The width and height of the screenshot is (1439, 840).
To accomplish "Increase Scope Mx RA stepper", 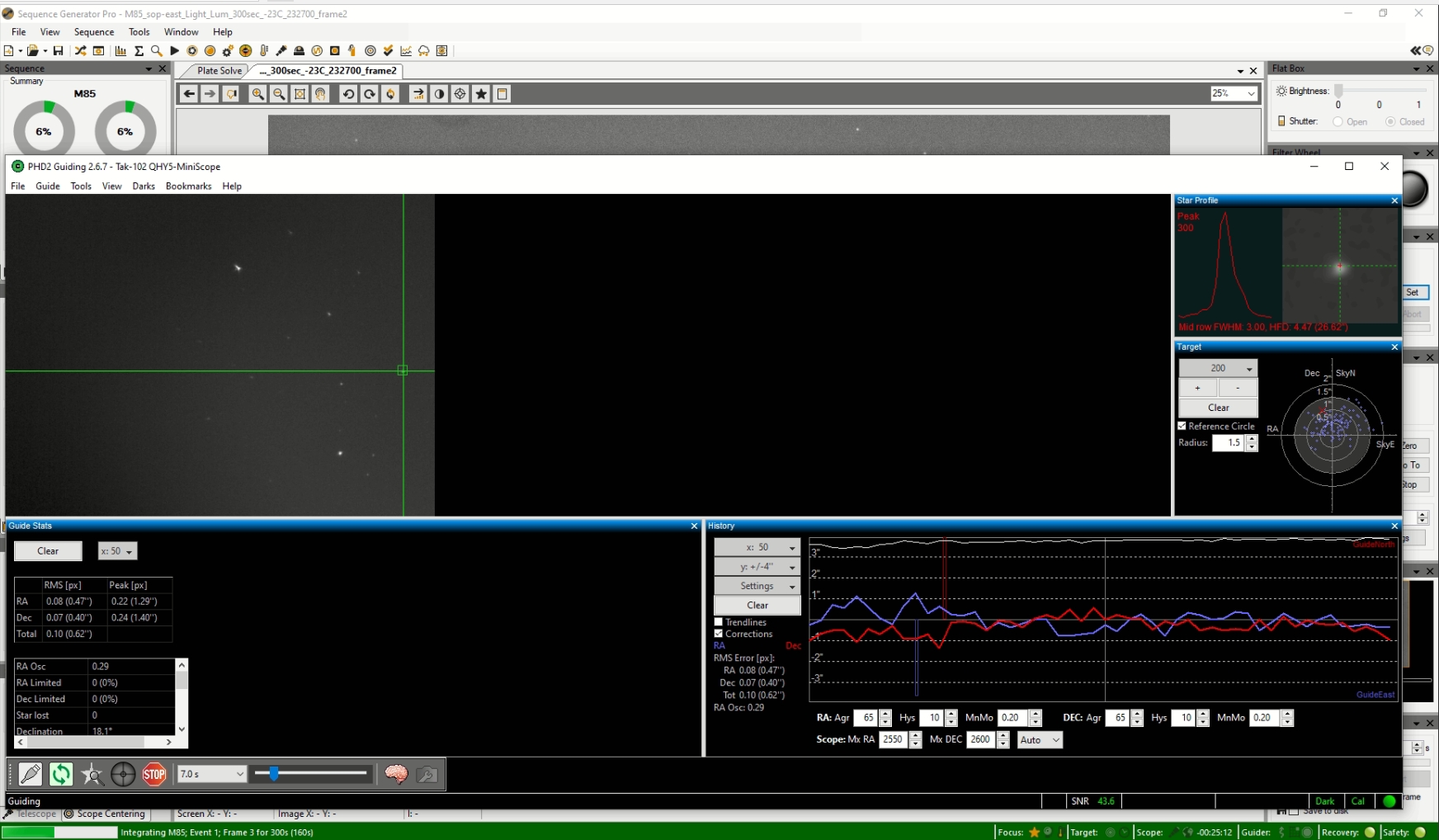I will [915, 736].
